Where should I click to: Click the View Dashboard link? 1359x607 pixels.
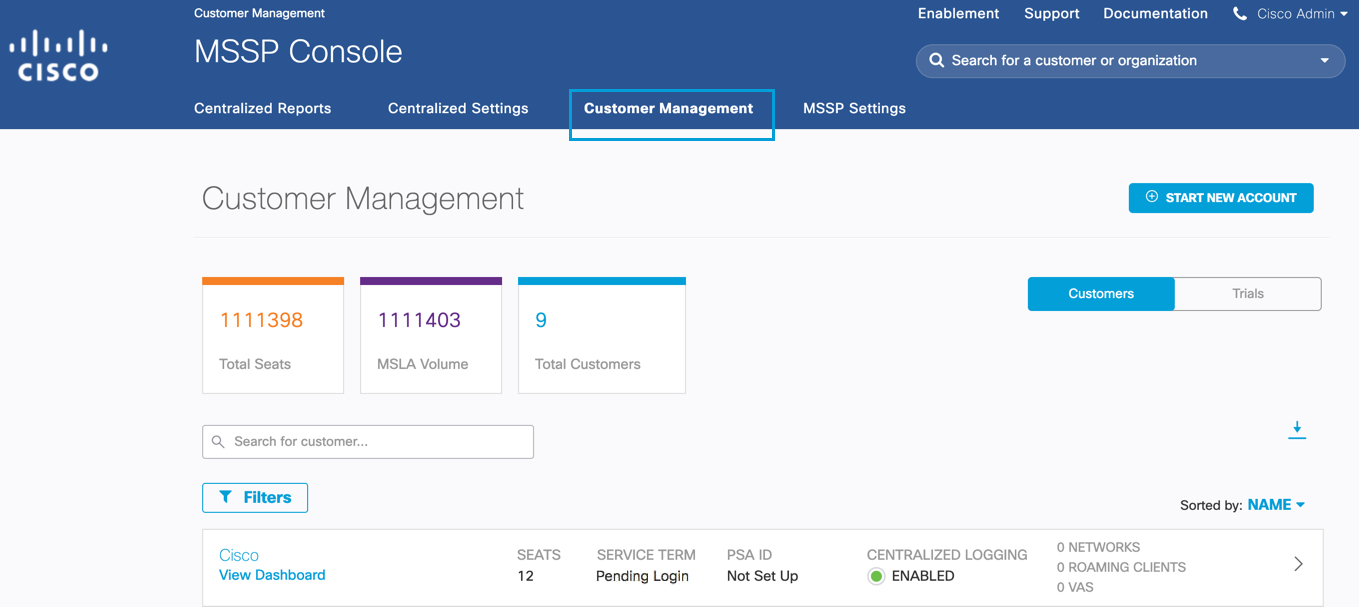click(x=272, y=575)
